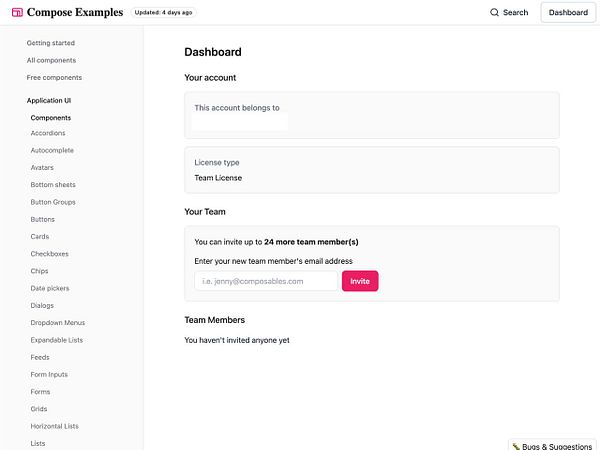The width and height of the screenshot is (600, 450).
Task: Click the Search magnifier icon
Action: (x=494, y=13)
